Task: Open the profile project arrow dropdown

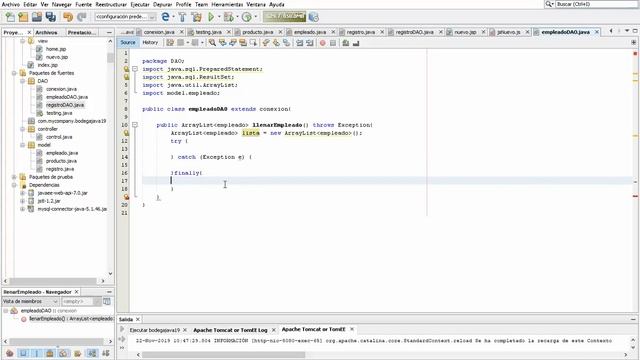Action: [x=256, y=17]
